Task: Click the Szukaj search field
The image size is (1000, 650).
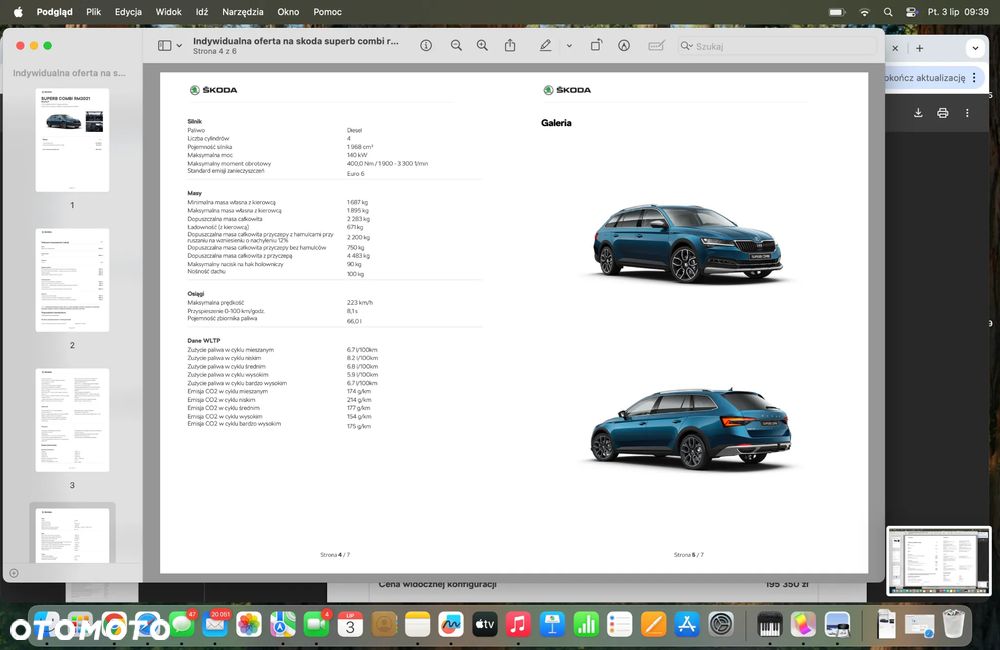Action: click(x=778, y=46)
